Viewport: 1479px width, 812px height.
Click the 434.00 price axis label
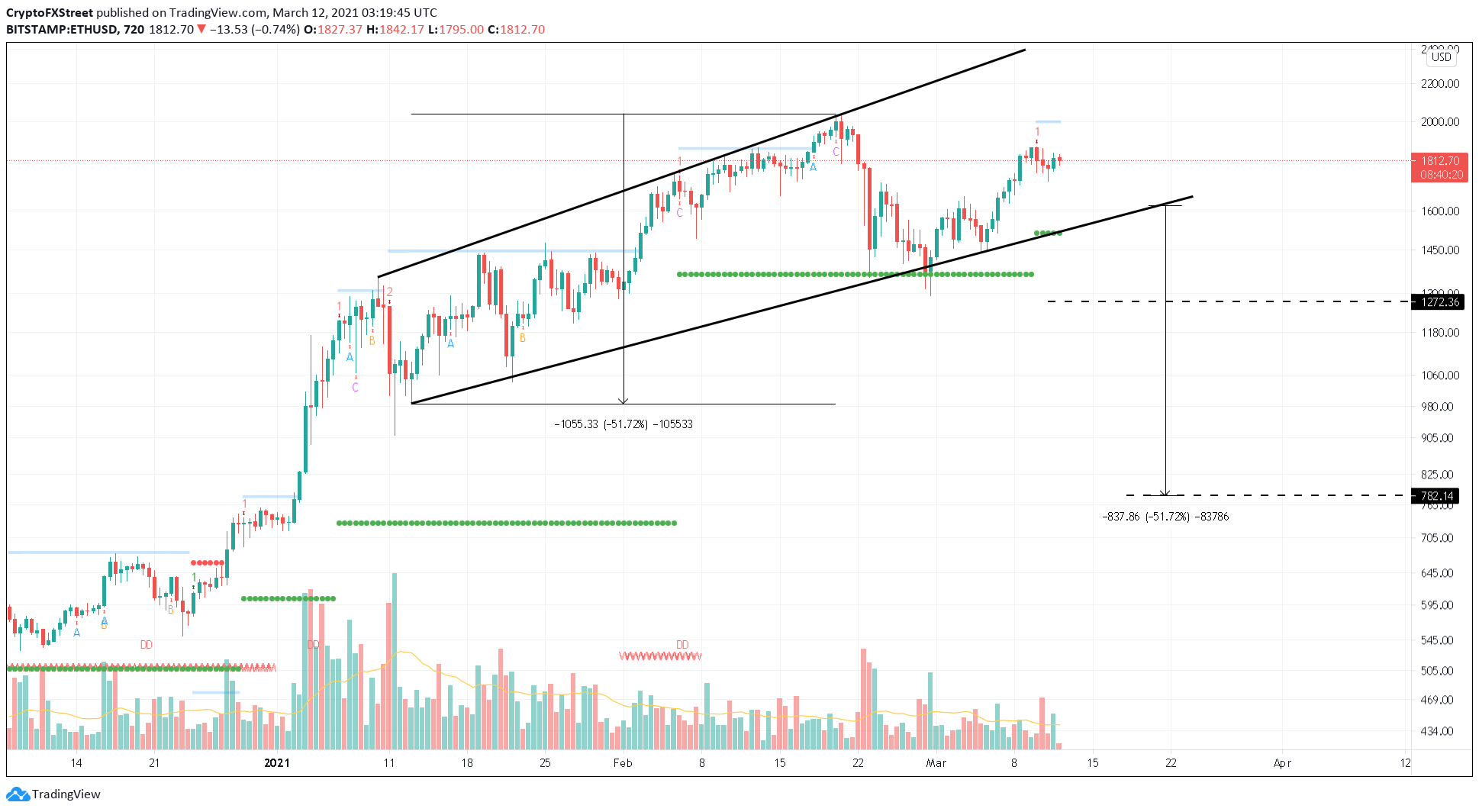click(1437, 731)
